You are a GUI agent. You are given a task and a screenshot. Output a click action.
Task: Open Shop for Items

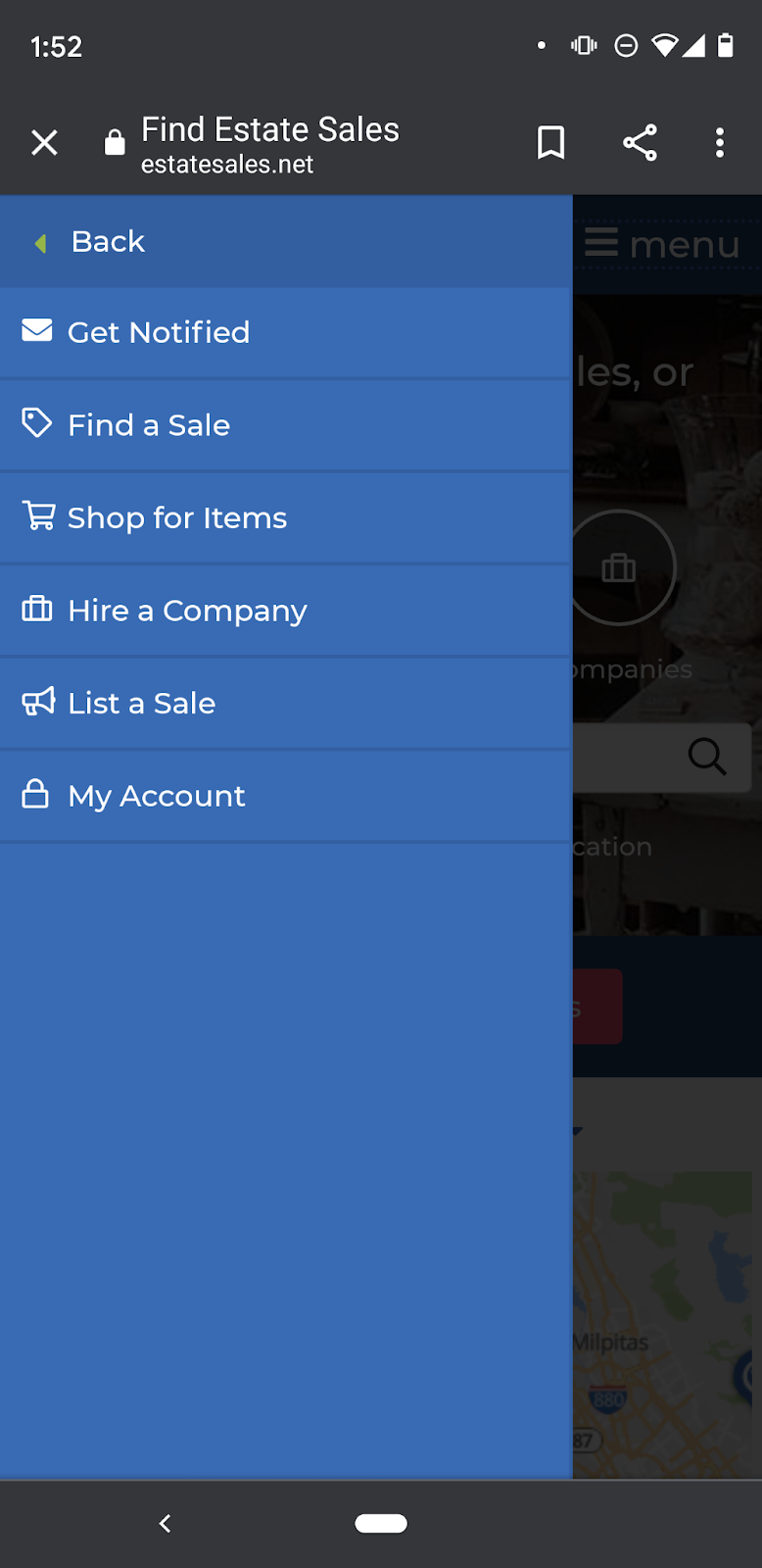click(x=177, y=517)
